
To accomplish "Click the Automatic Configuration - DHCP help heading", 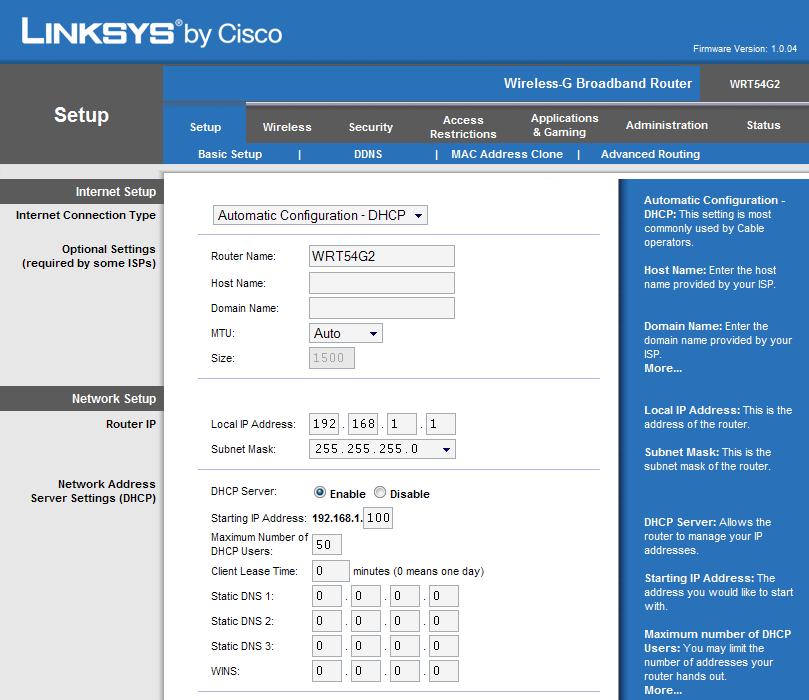I will (x=714, y=207).
